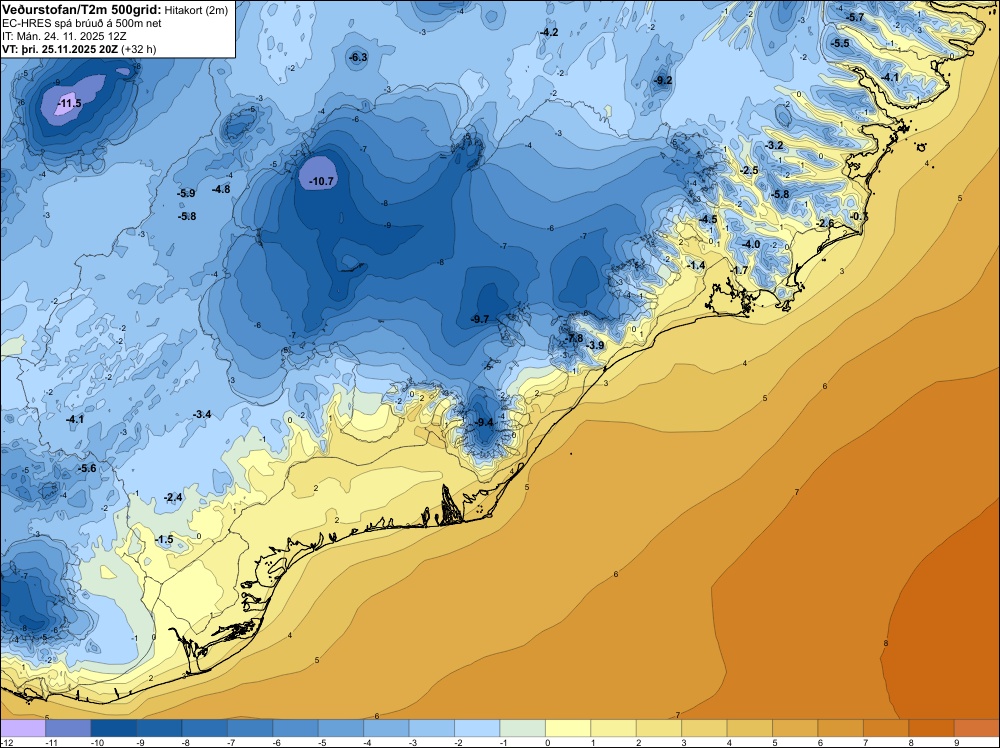Select the -5.5 temperature value

point(841,43)
